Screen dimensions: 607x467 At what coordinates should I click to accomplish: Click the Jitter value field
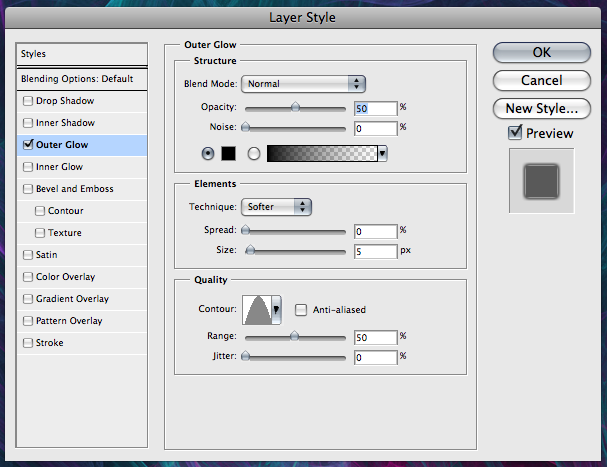[x=376, y=358]
